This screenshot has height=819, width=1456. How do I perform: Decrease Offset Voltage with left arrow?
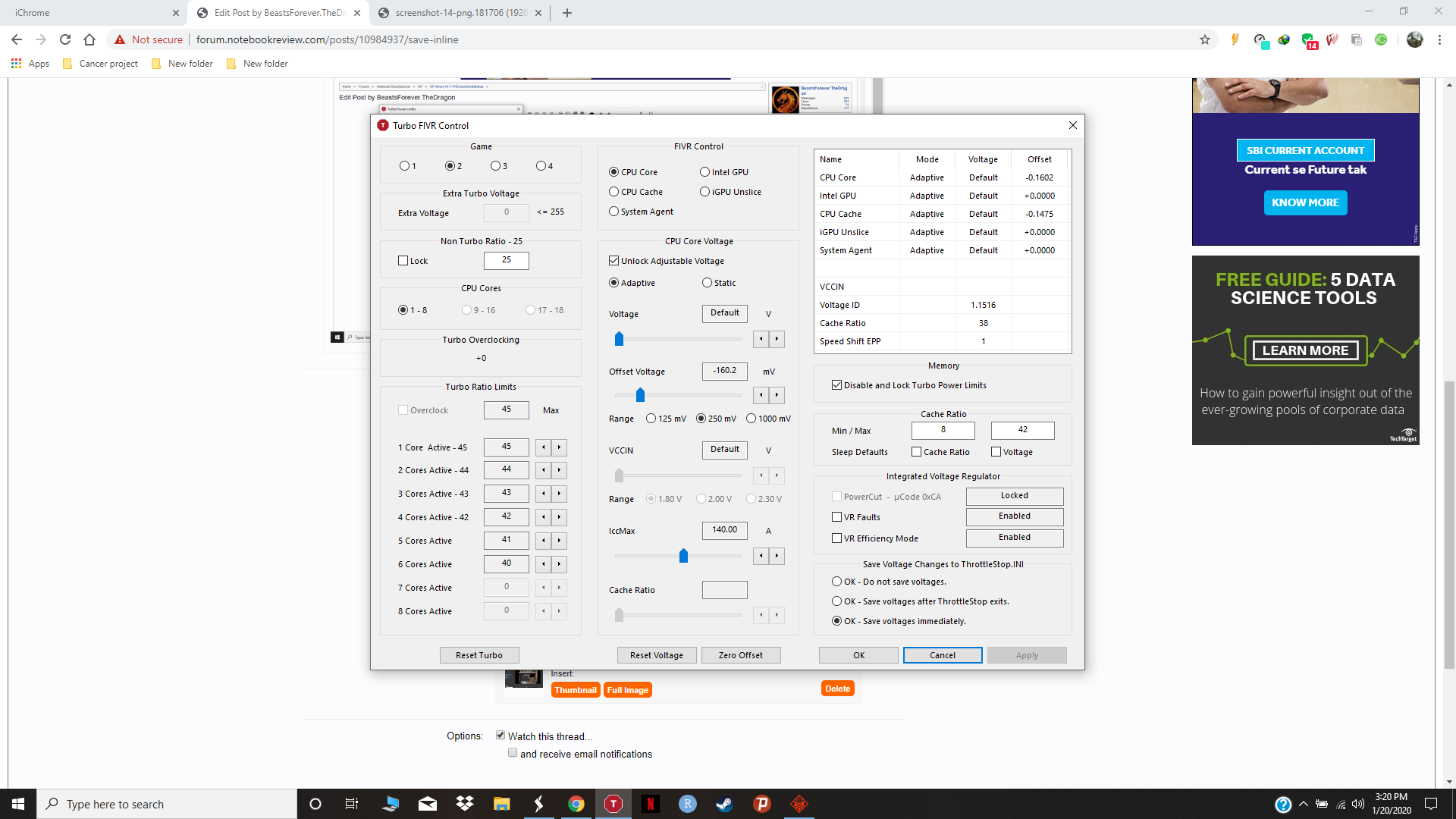(761, 395)
